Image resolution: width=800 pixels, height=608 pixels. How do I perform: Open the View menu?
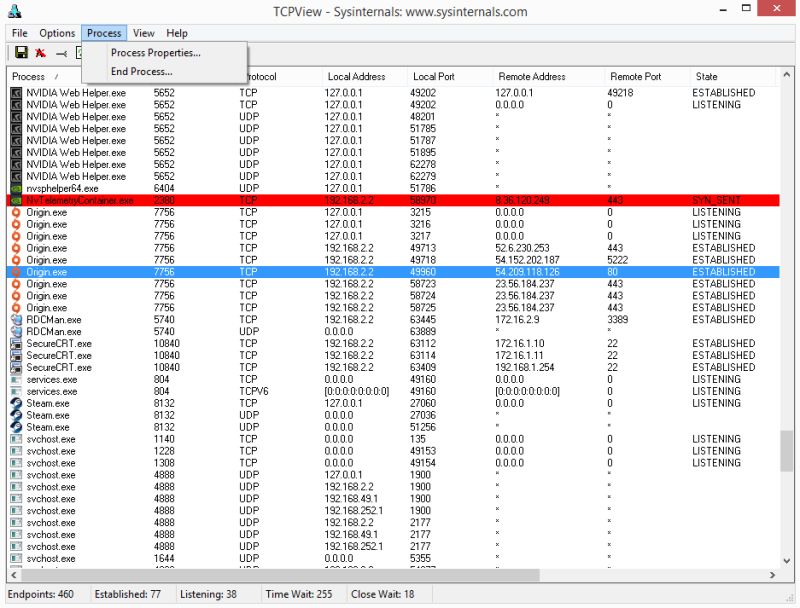click(143, 33)
